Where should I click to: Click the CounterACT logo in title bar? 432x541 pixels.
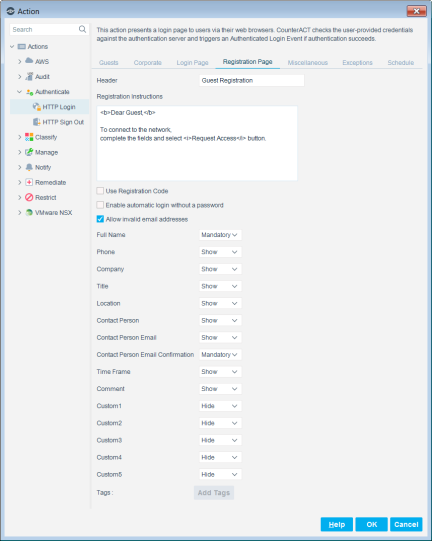pos(11,11)
